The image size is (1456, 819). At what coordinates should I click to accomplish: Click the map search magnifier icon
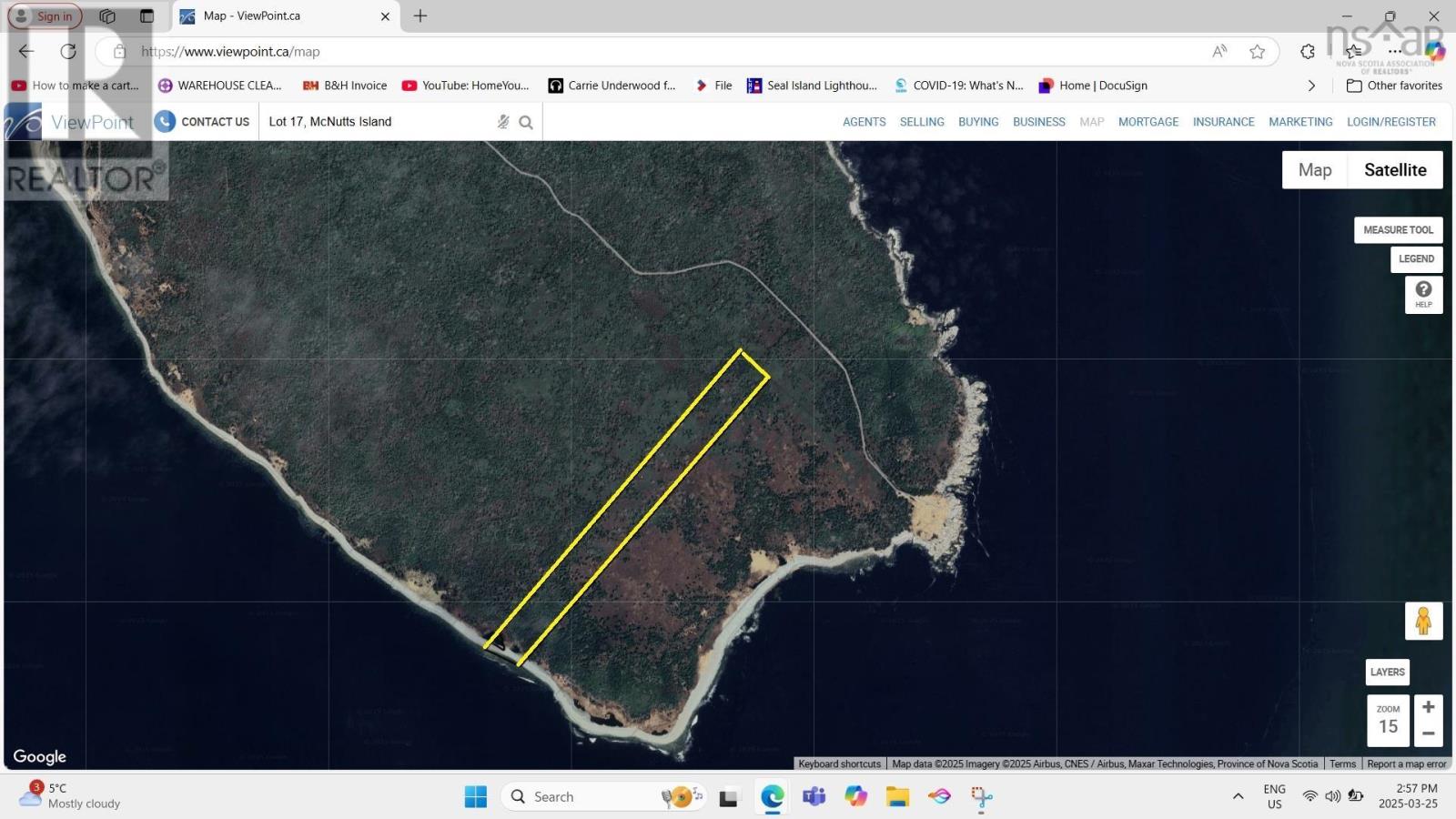click(x=526, y=122)
